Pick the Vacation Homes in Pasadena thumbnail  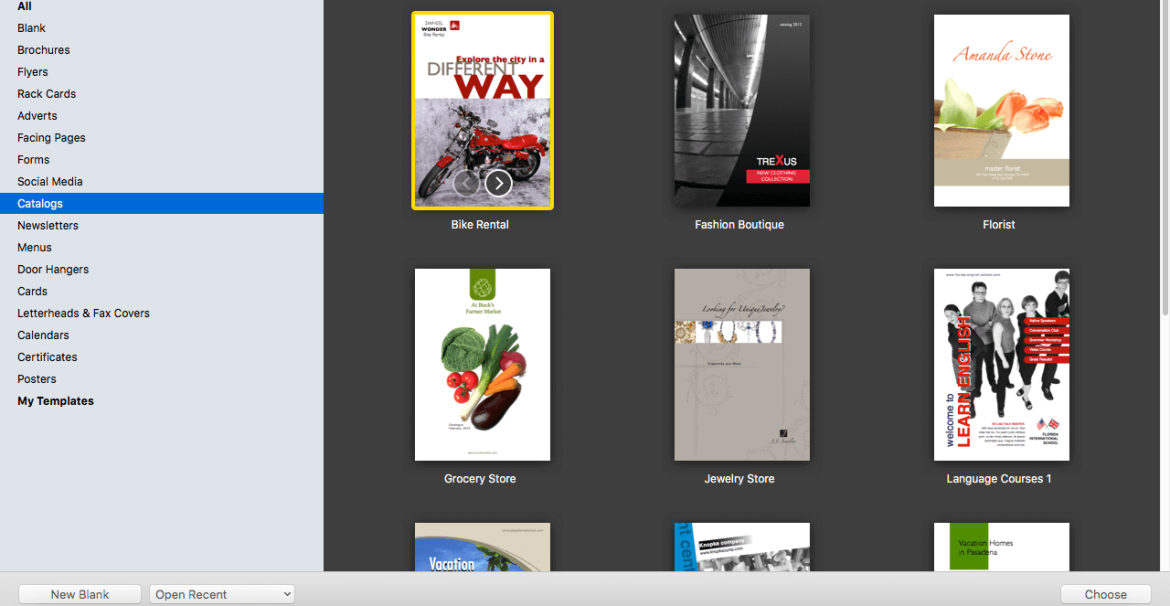click(1001, 547)
